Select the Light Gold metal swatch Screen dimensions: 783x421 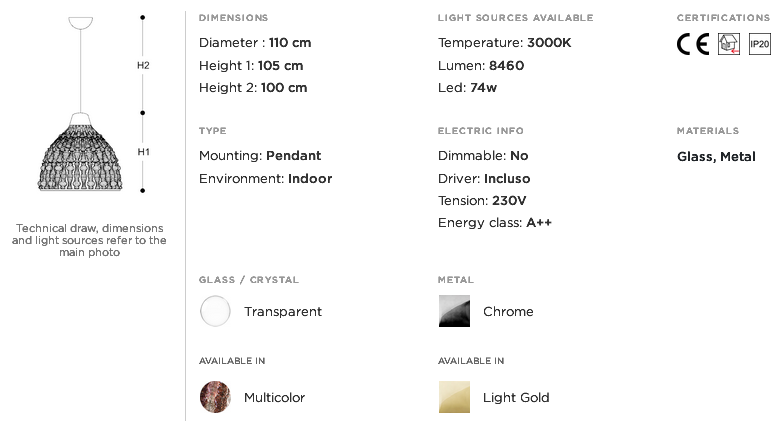[454, 397]
